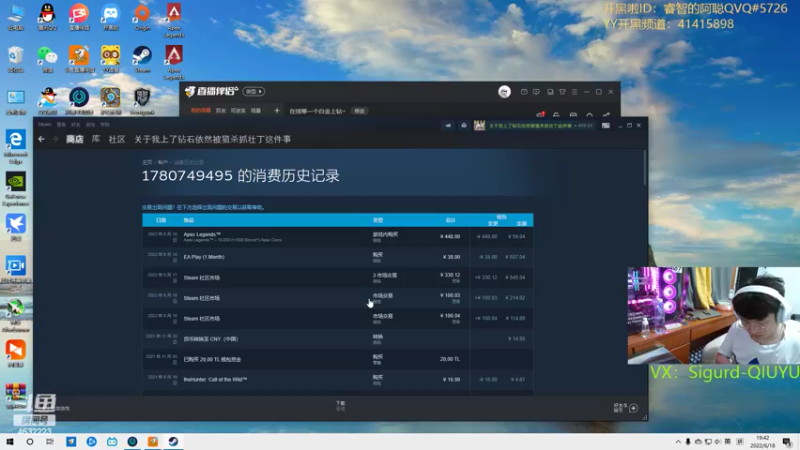Open Steam announcements megaphone icon
The image size is (800, 450).
(x=448, y=126)
